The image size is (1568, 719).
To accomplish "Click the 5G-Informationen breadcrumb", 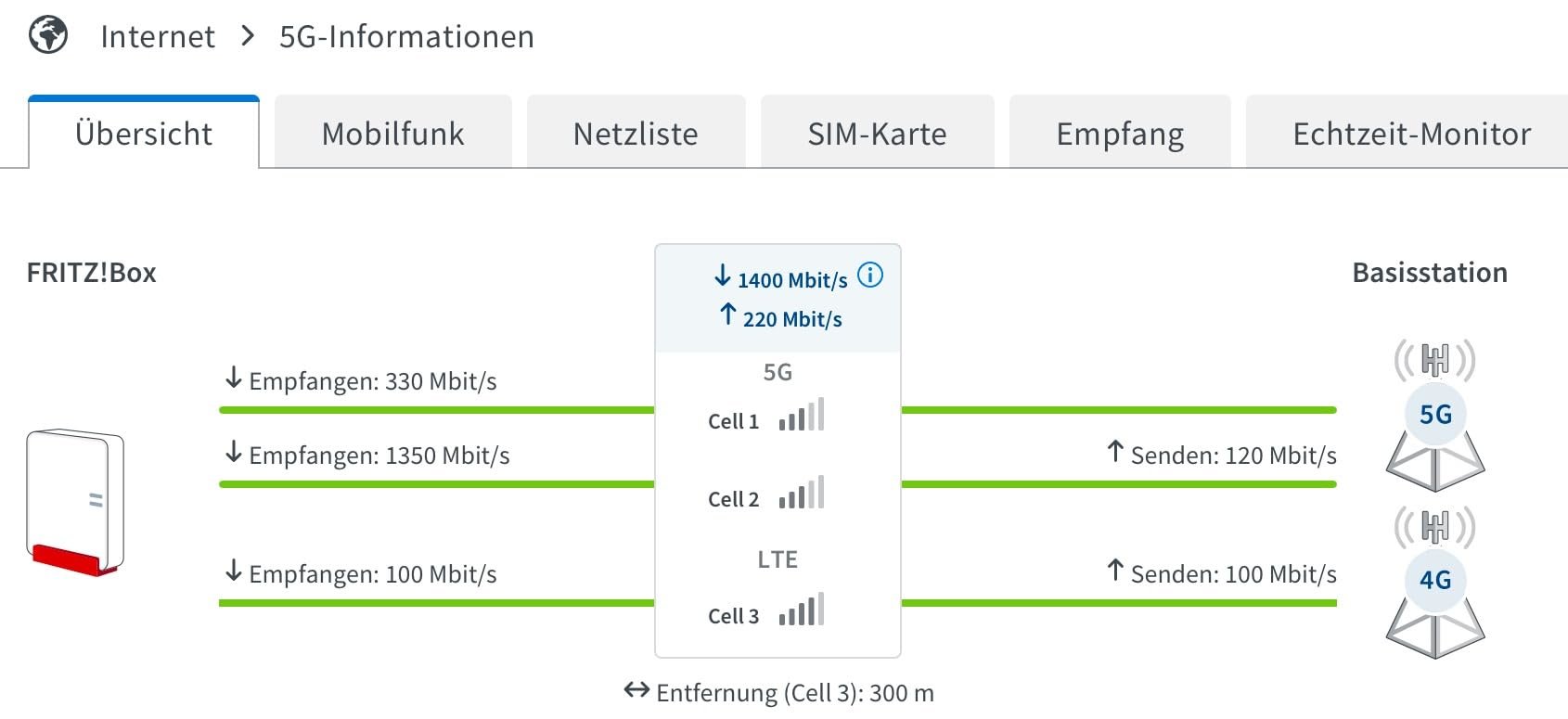I will tap(406, 36).
